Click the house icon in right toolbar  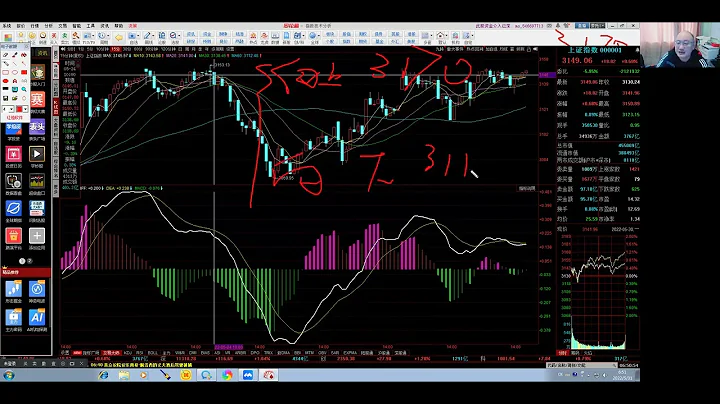coord(440,35)
